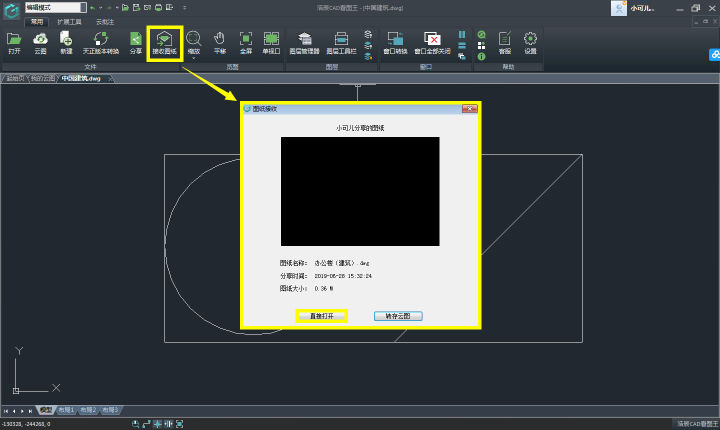Select the 天正版本转换 conversion tool
The width and height of the screenshot is (720, 430).
(x=100, y=42)
